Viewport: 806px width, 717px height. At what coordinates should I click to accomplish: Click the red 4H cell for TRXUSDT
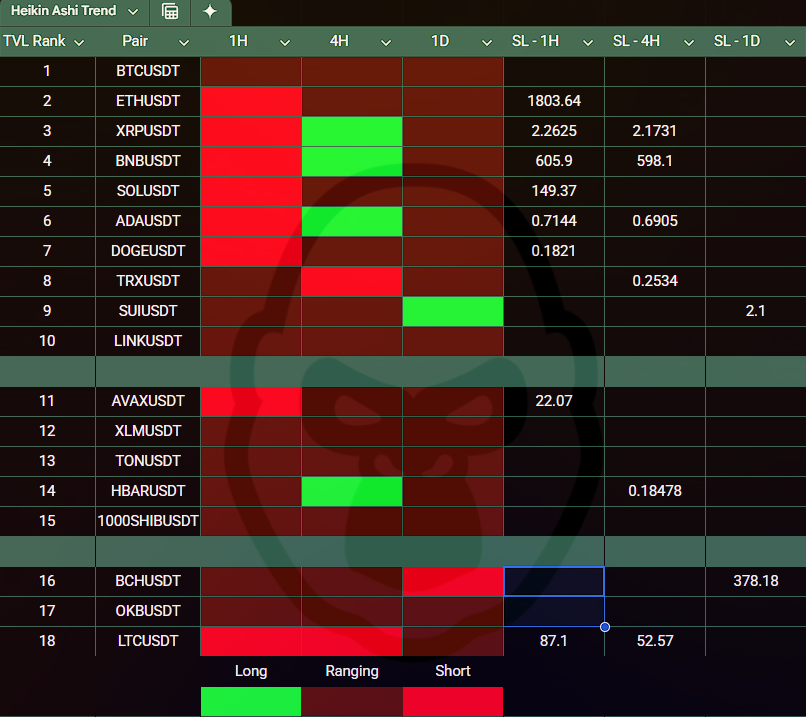(352, 281)
